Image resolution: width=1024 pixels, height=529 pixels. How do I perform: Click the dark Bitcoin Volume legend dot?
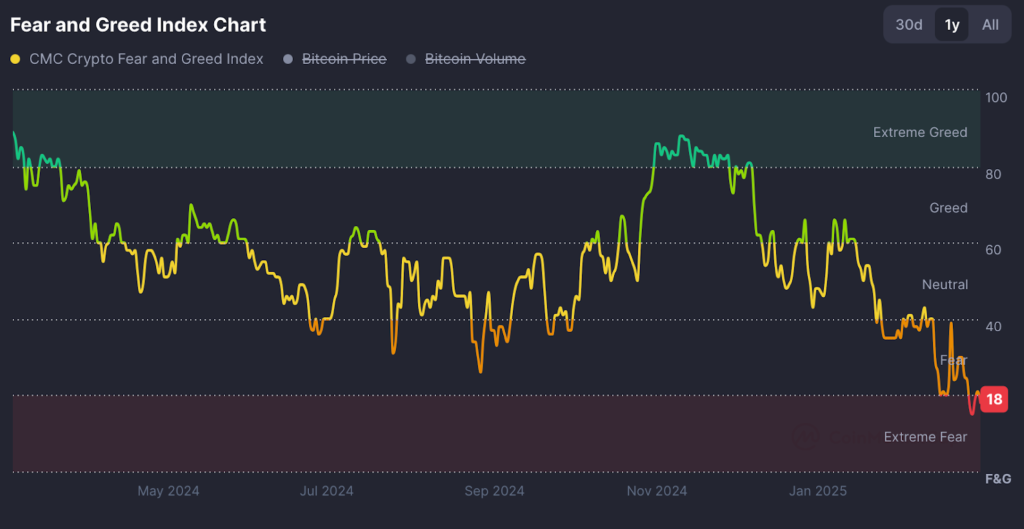[411, 59]
